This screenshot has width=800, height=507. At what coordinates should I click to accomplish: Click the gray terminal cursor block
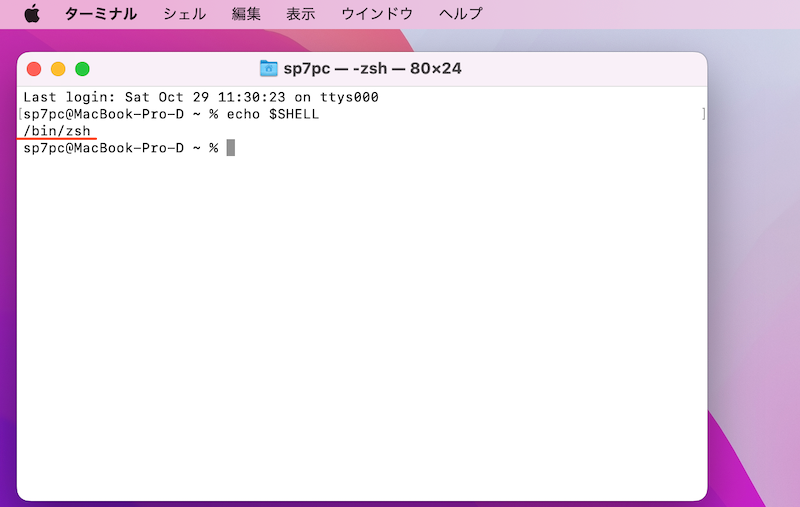[x=231, y=148]
